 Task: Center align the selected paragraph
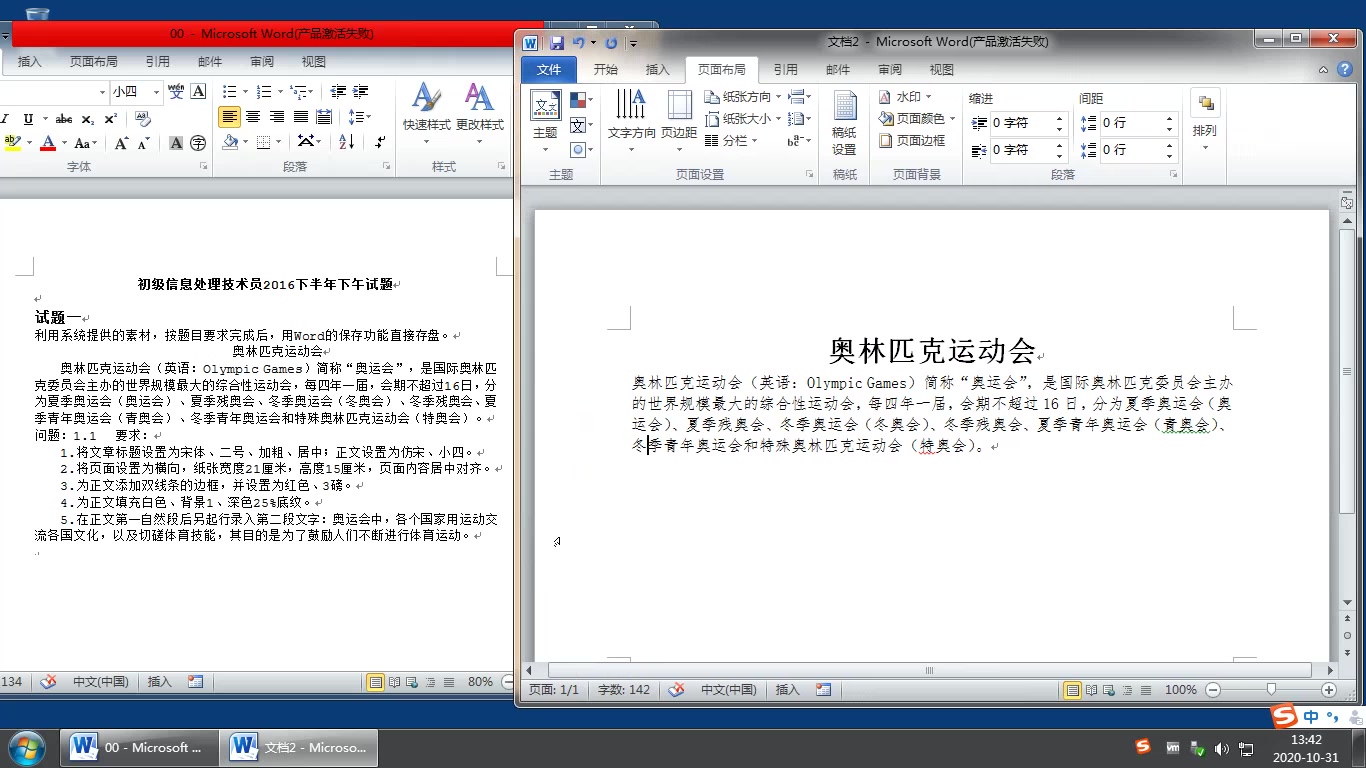252,117
